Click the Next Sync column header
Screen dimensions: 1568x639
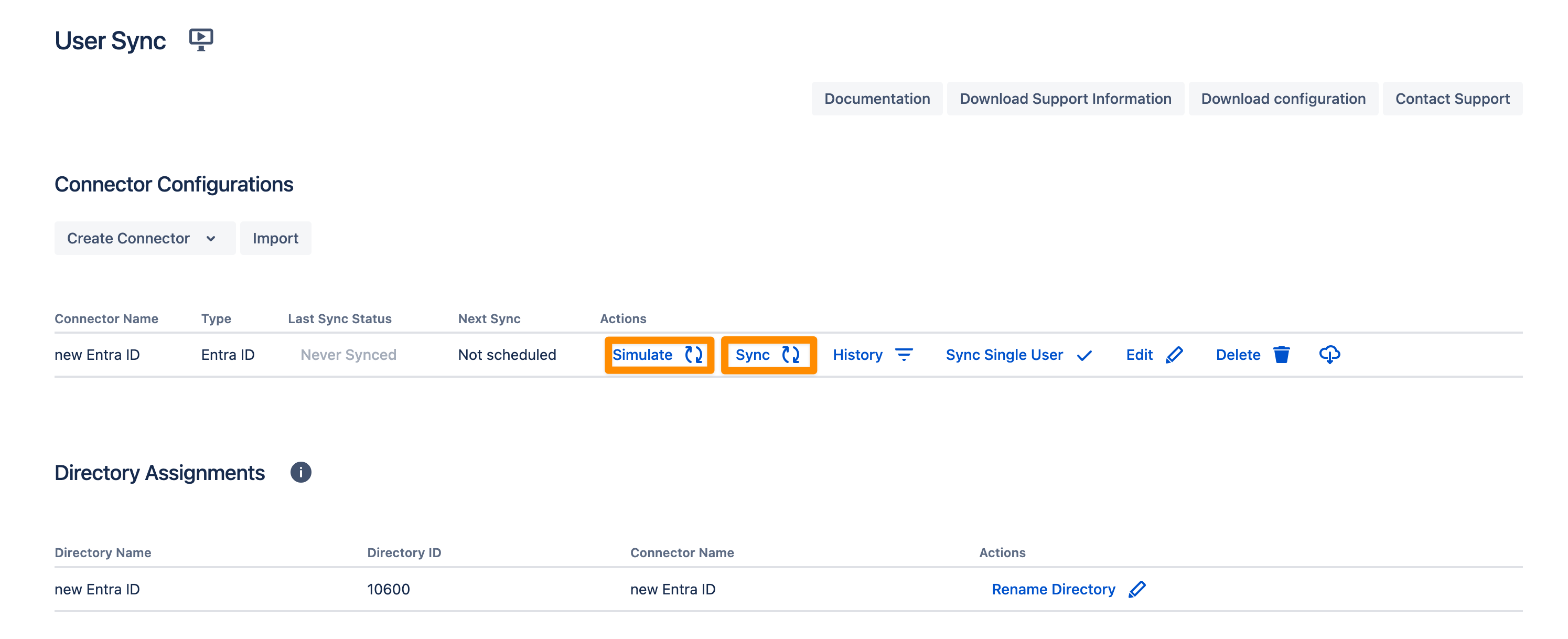(489, 318)
